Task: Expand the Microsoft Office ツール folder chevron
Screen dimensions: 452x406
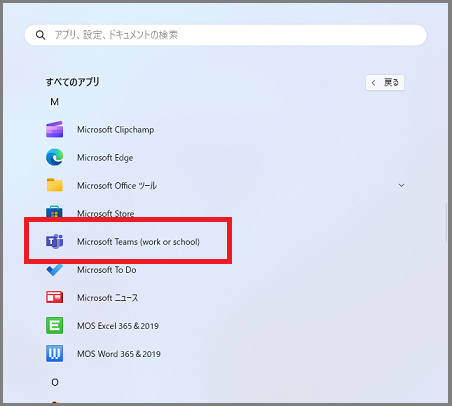Action: pyautogui.click(x=401, y=185)
